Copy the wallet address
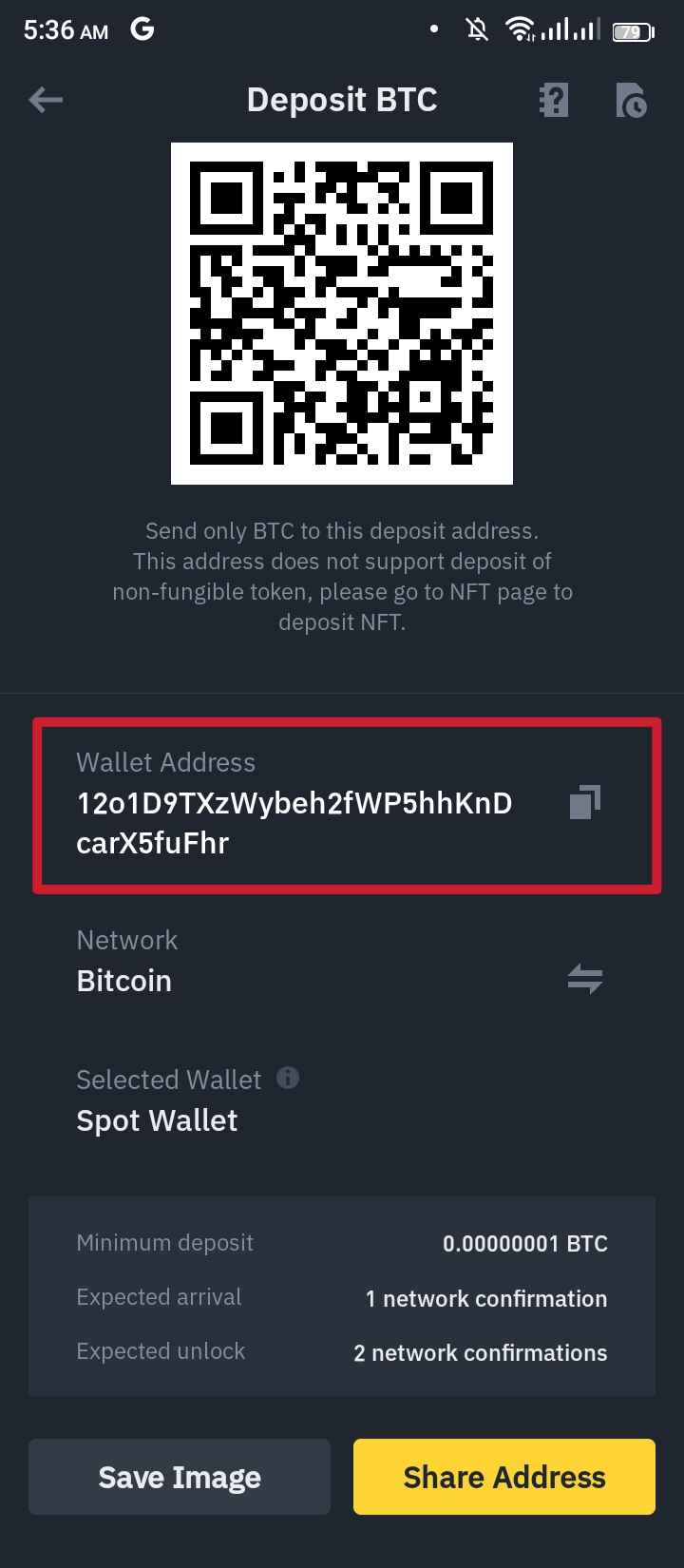Image resolution: width=684 pixels, height=1568 pixels. [584, 802]
